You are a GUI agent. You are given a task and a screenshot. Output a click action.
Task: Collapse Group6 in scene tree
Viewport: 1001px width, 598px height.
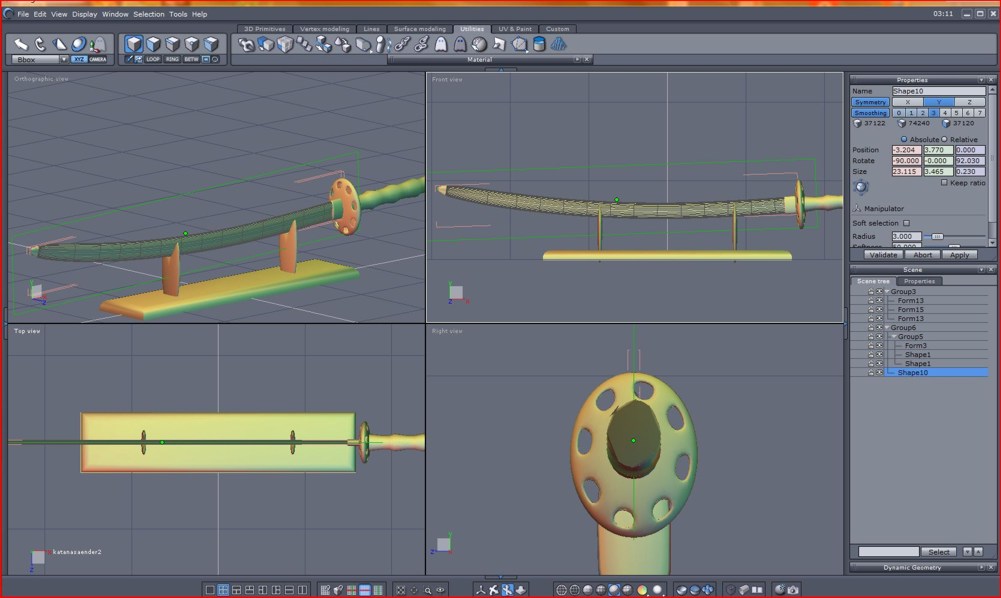coord(887,327)
